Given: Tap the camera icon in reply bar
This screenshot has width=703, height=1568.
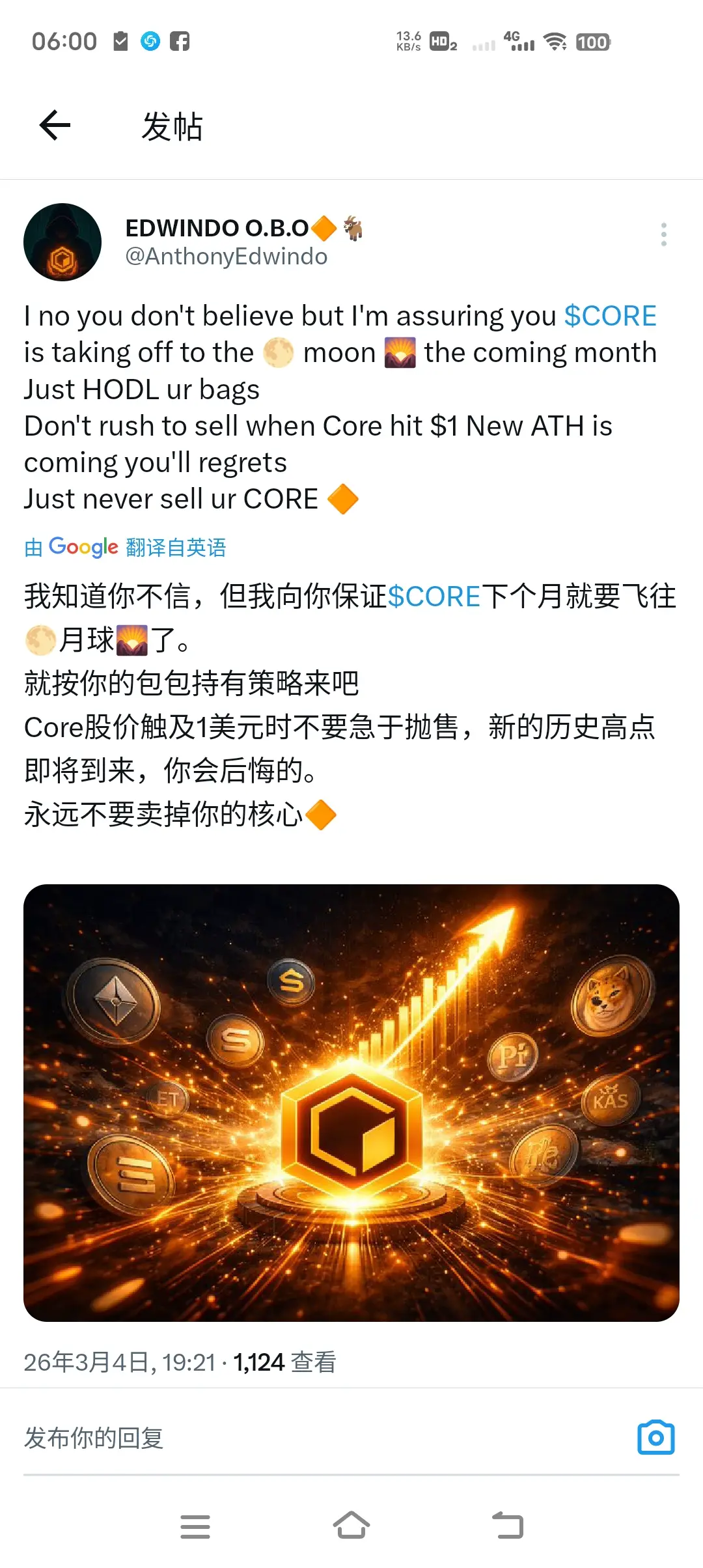Looking at the screenshot, I should [x=656, y=1437].
